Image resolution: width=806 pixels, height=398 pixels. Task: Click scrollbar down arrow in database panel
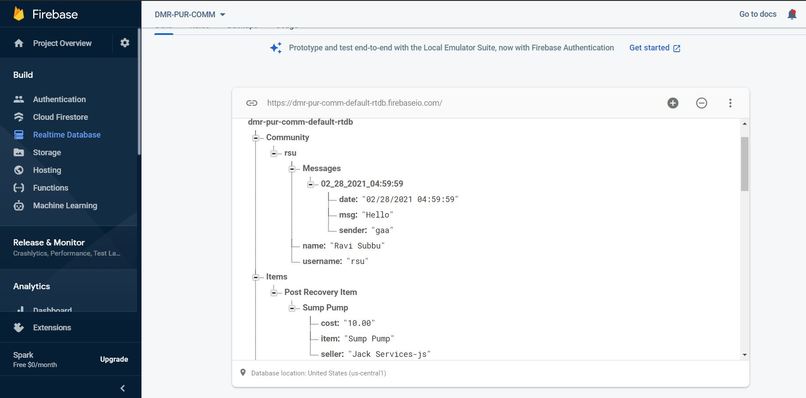(744, 355)
